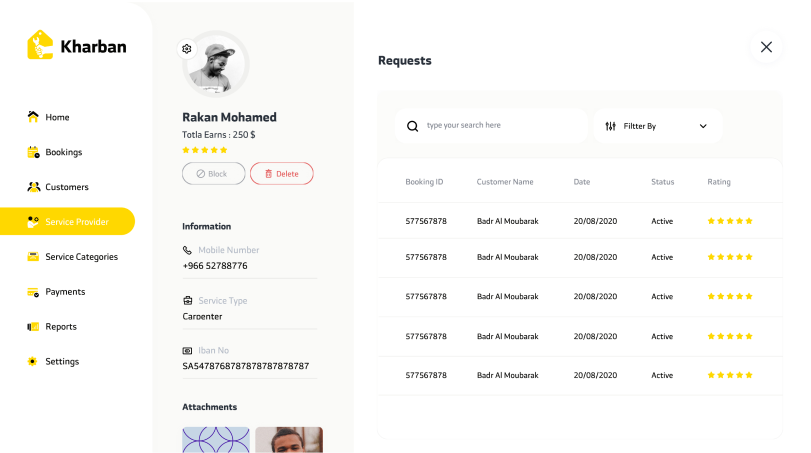Click the search magnifier icon
This screenshot has height=453, width=811.
(x=412, y=126)
